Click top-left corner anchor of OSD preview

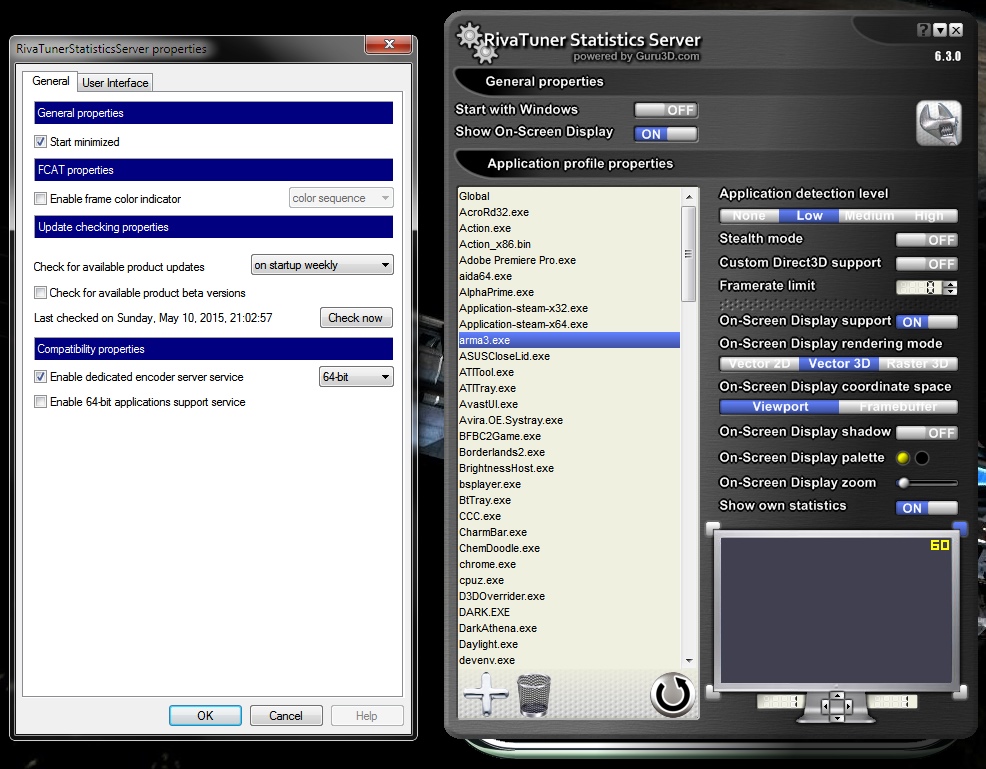712,528
